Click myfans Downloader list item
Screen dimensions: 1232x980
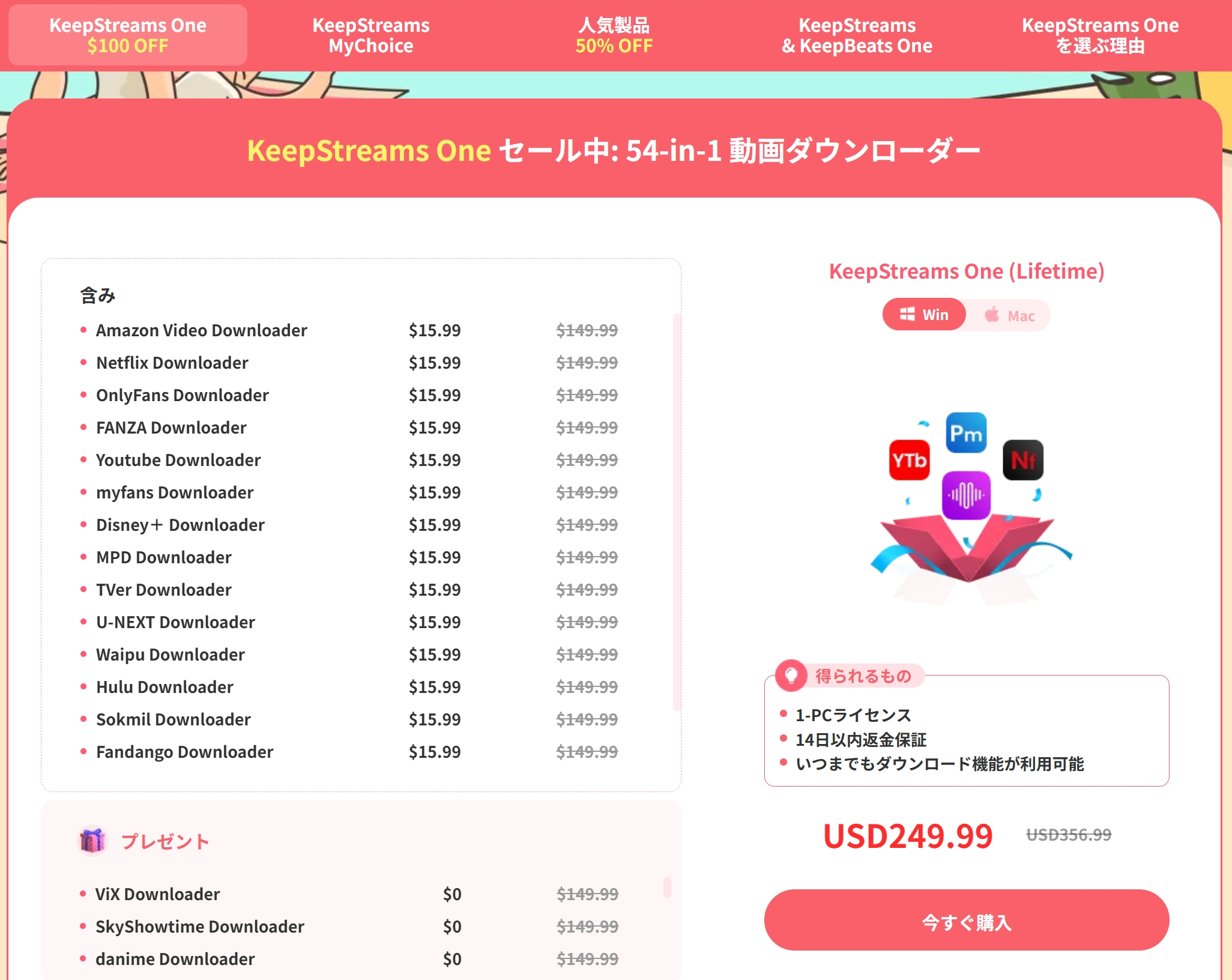point(175,492)
